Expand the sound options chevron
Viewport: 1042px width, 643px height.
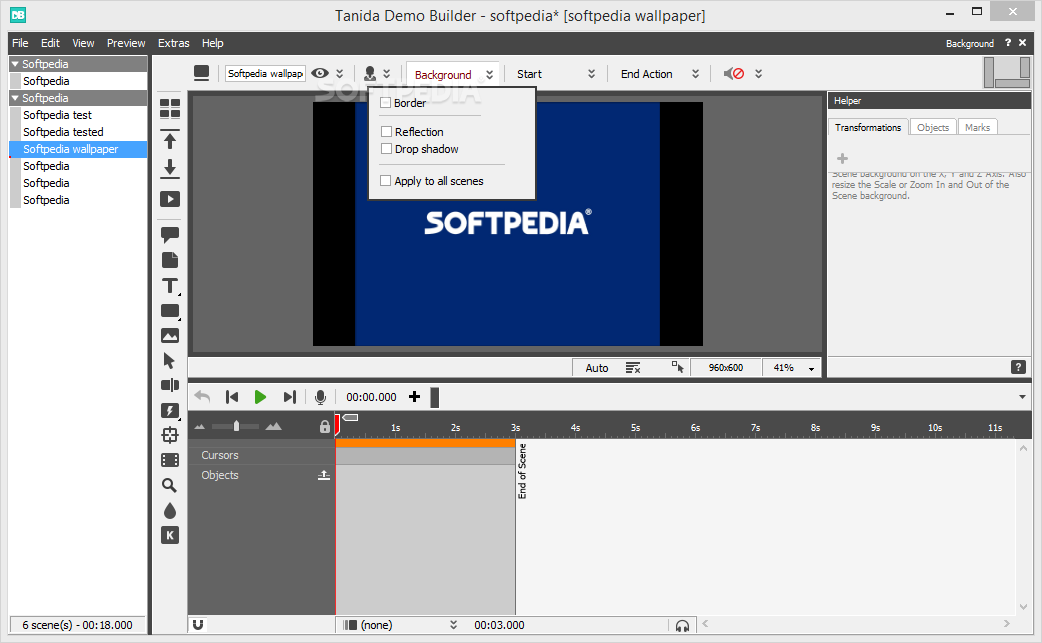tap(758, 74)
